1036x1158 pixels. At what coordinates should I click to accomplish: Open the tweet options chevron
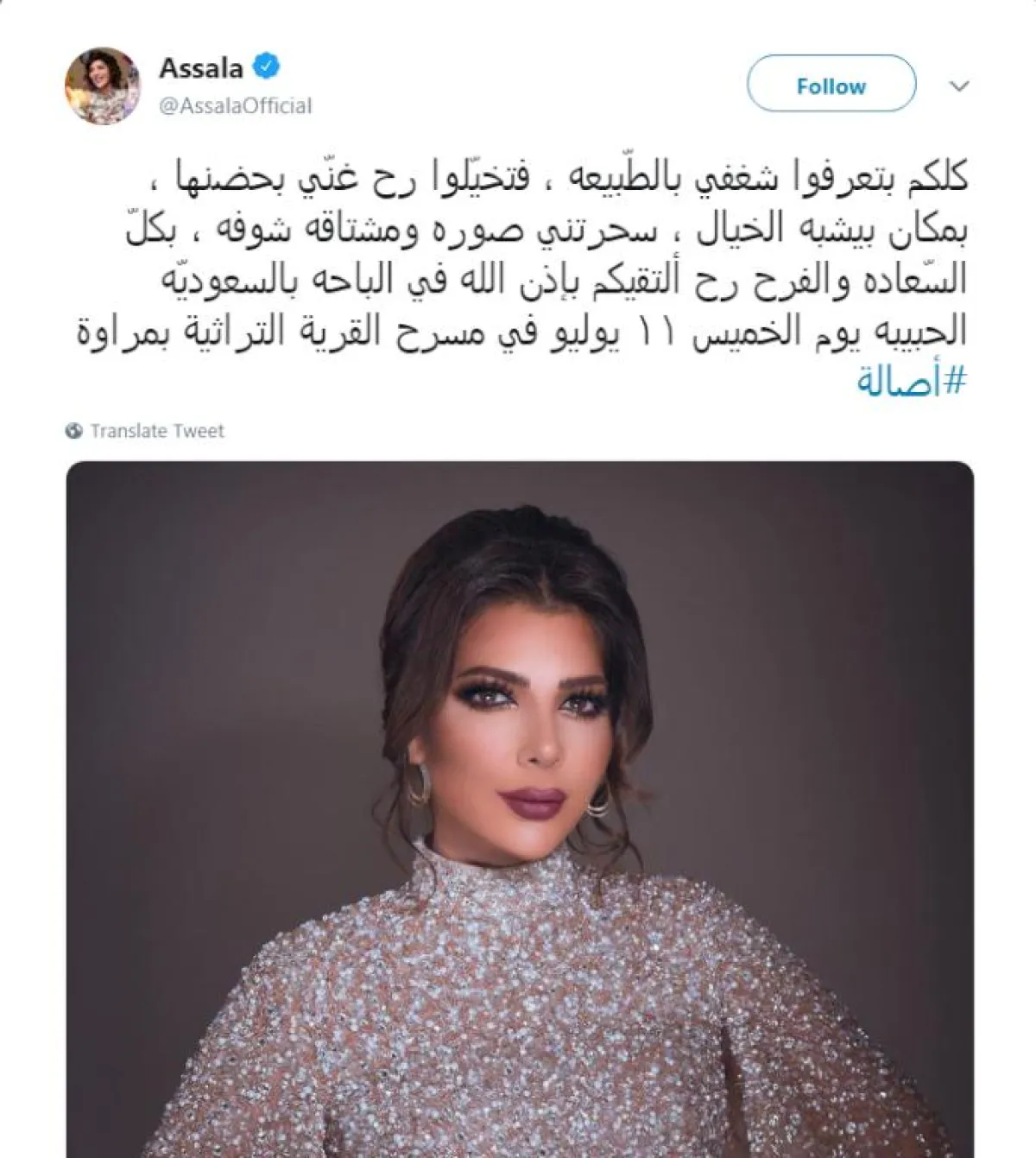(959, 85)
